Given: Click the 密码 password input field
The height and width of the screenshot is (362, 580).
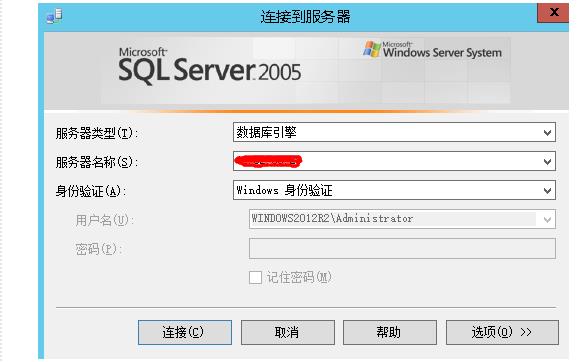Looking at the screenshot, I should pos(402,248).
